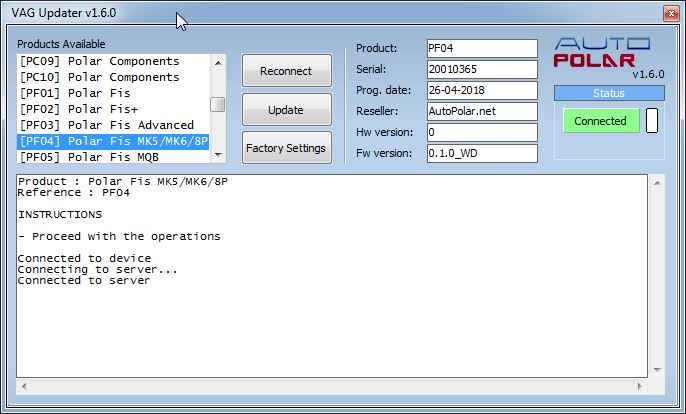This screenshot has height=414, width=686.
Task: Click the log area scroll up arrow
Action: (x=657, y=183)
